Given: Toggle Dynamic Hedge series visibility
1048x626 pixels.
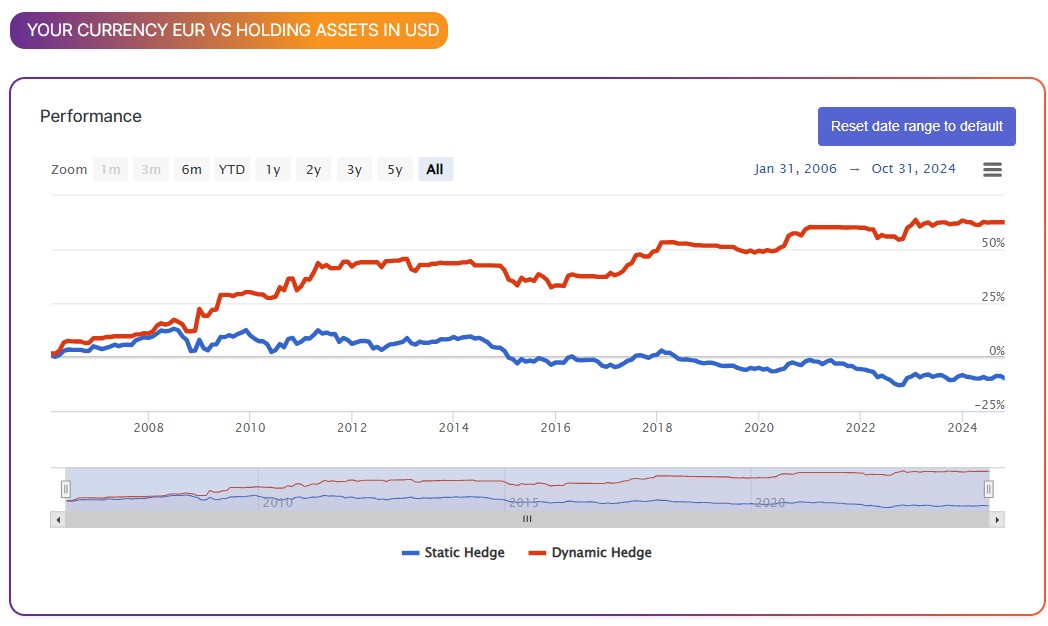Looking at the screenshot, I should (601, 553).
